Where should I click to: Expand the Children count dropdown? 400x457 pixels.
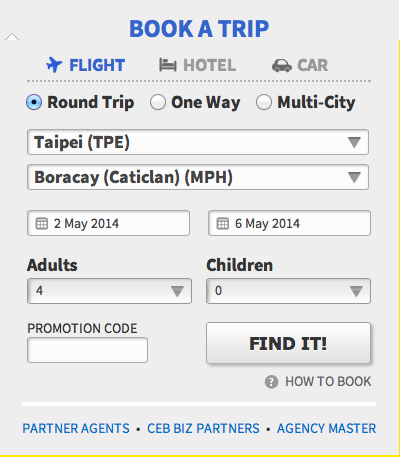coord(288,291)
